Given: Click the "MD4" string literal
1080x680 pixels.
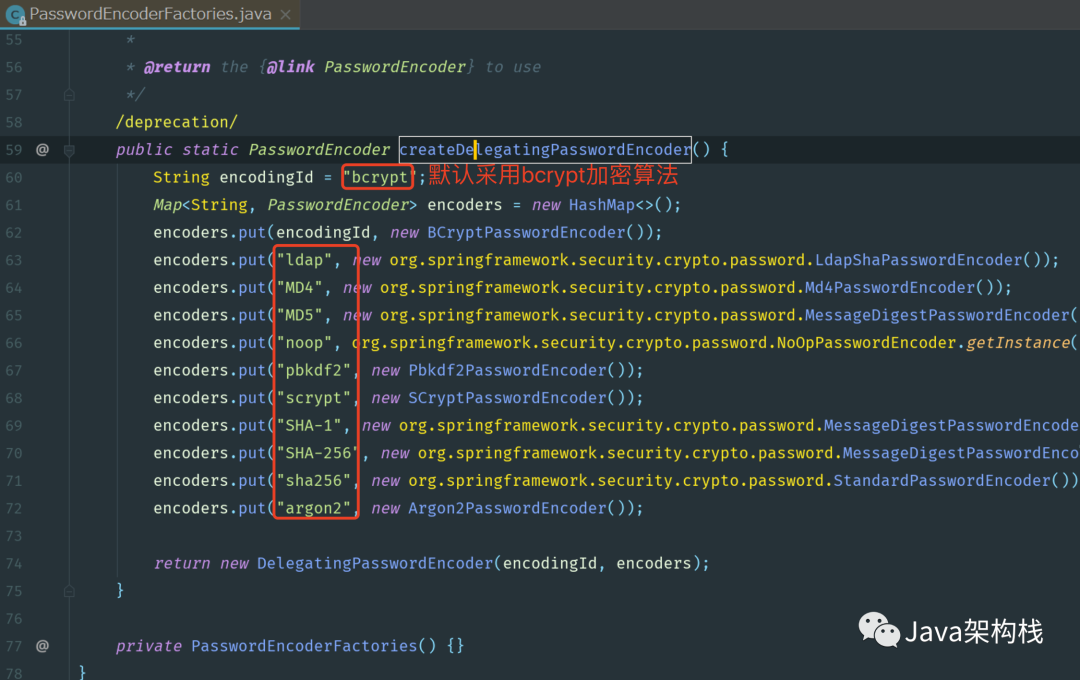Looking at the screenshot, I should (x=300, y=287).
